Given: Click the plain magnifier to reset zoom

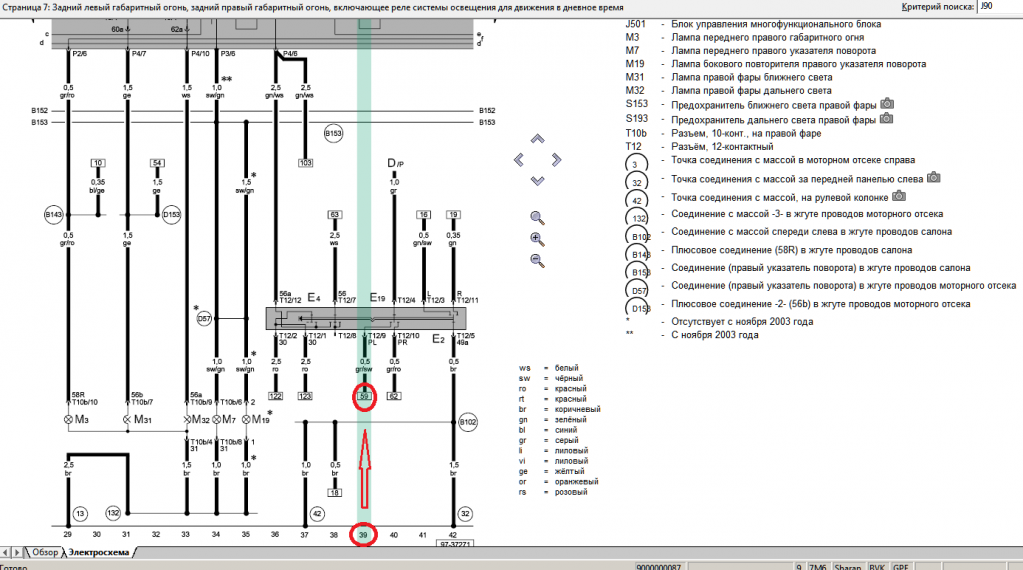Looking at the screenshot, I should point(537,218).
